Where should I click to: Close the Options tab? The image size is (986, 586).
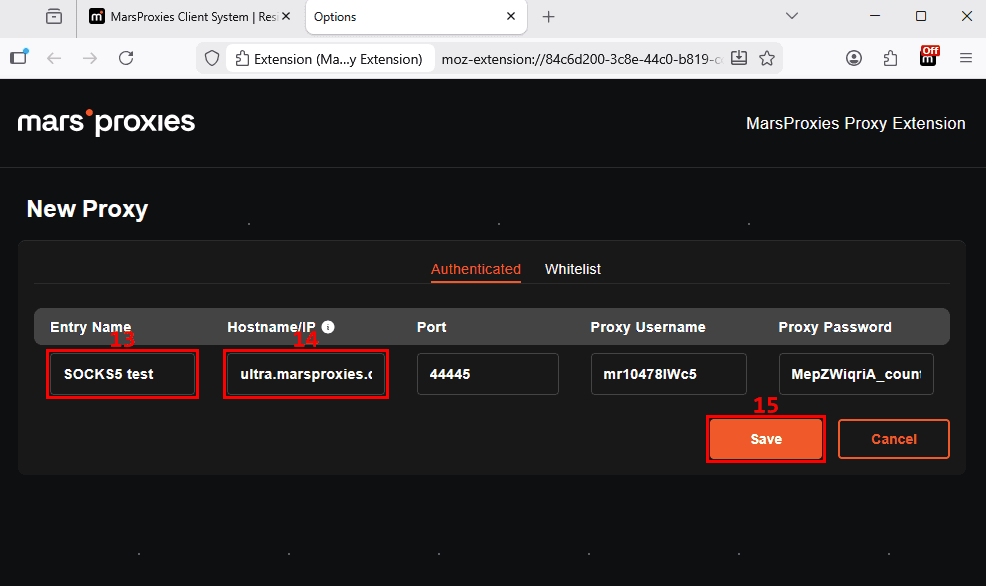click(511, 16)
